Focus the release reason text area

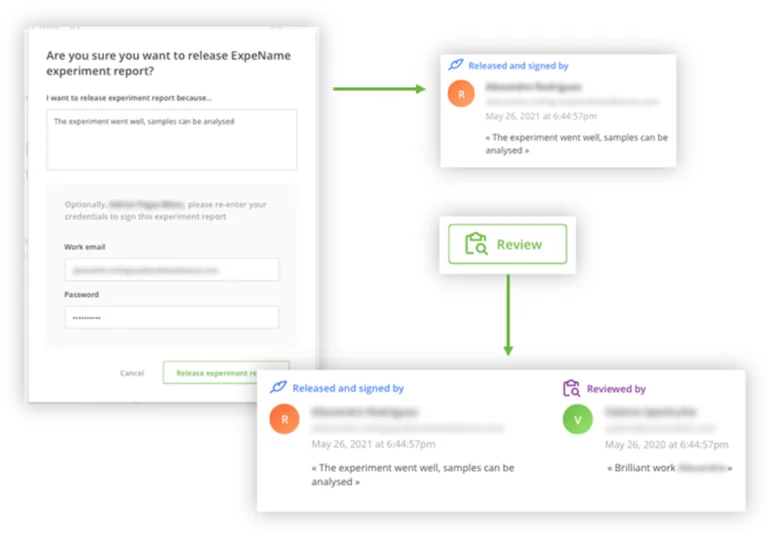(x=172, y=140)
